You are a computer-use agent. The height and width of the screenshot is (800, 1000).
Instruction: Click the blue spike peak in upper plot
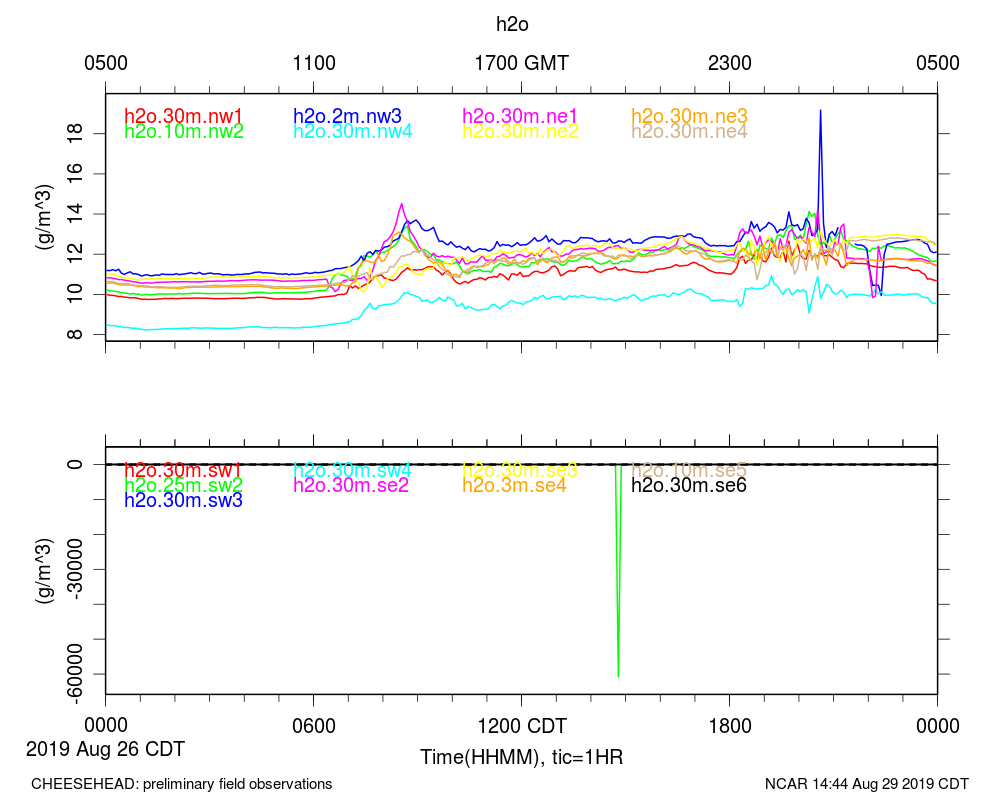tap(820, 112)
